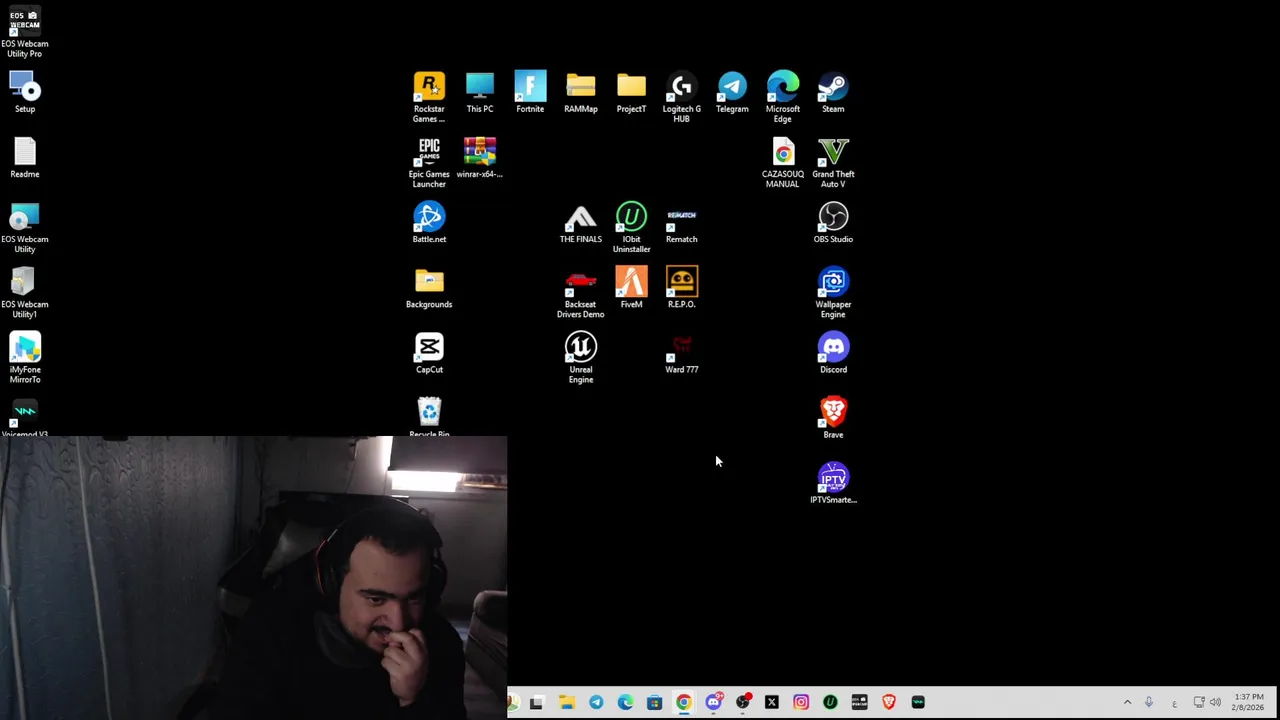Open EOS Webcam Utility Pro shortcut
This screenshot has height=720, width=1280.
click(25, 32)
